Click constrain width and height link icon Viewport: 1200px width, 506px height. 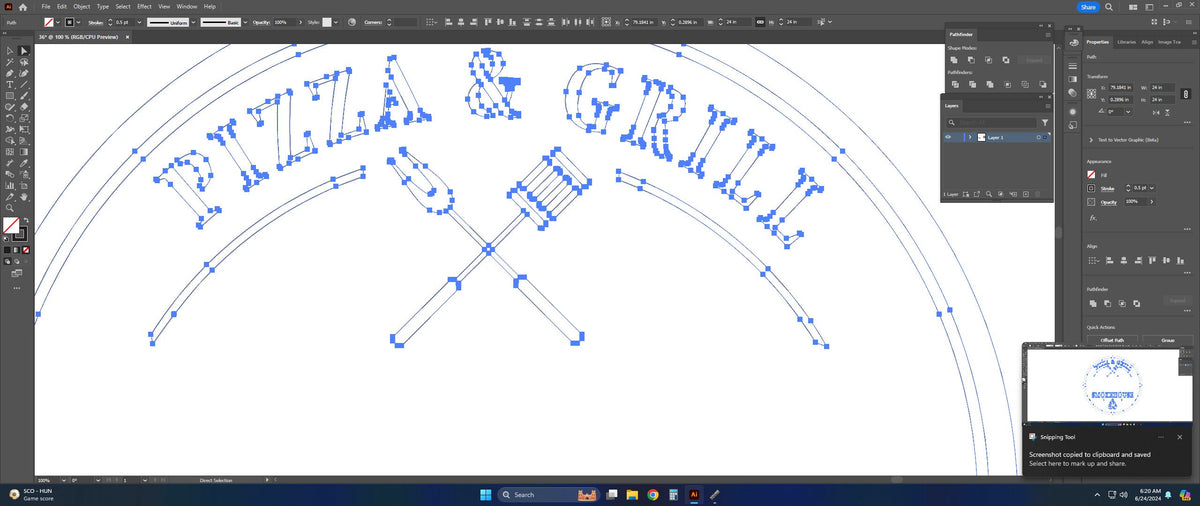point(1185,94)
